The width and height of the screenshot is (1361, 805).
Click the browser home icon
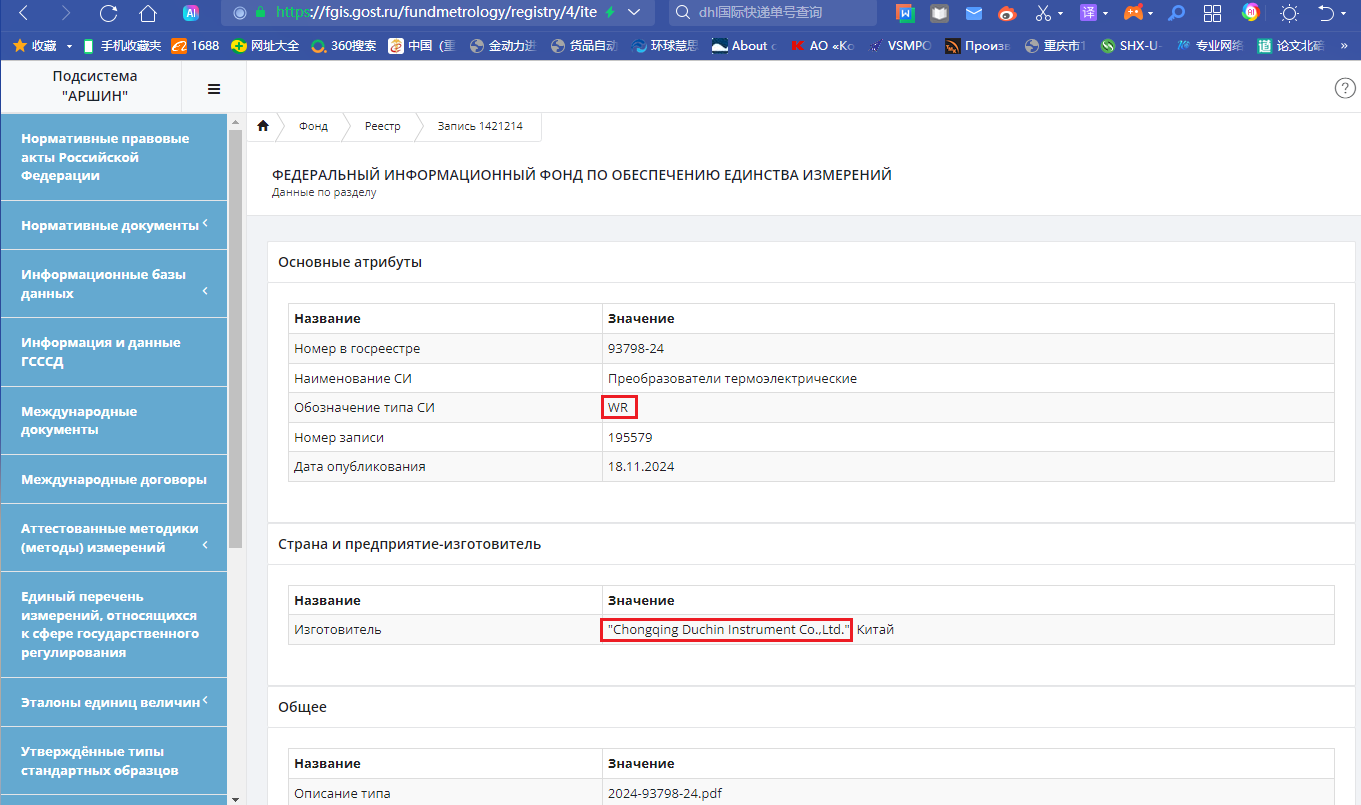148,13
